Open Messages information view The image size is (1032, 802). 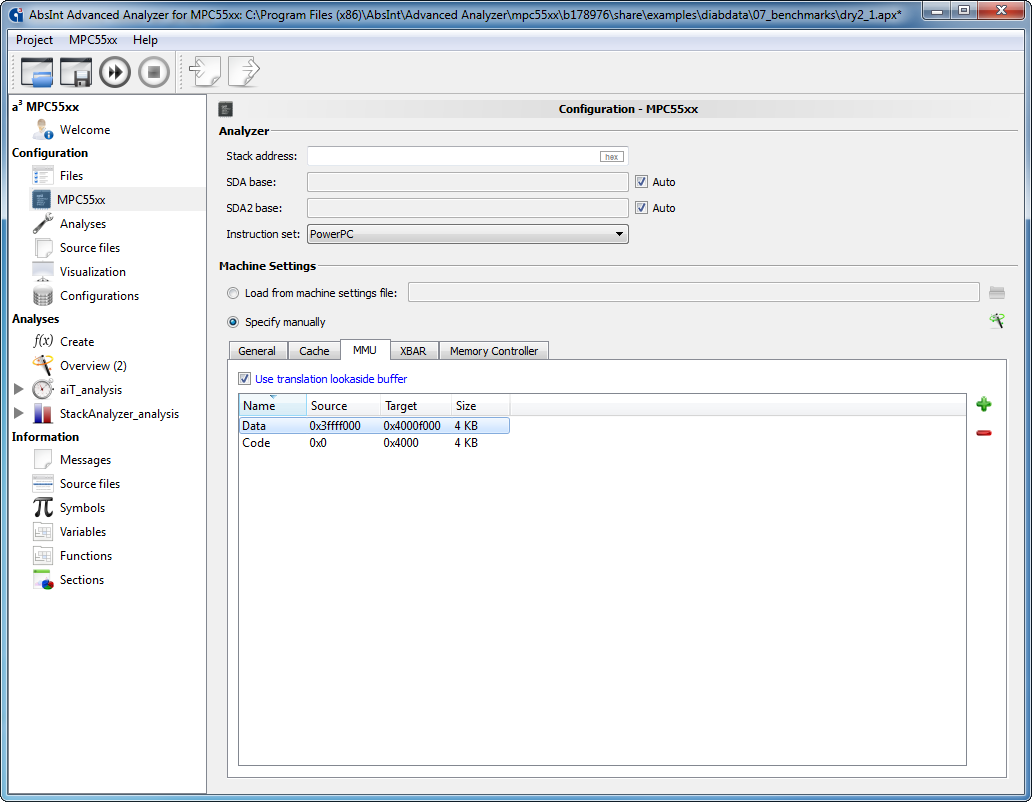[x=85, y=459]
